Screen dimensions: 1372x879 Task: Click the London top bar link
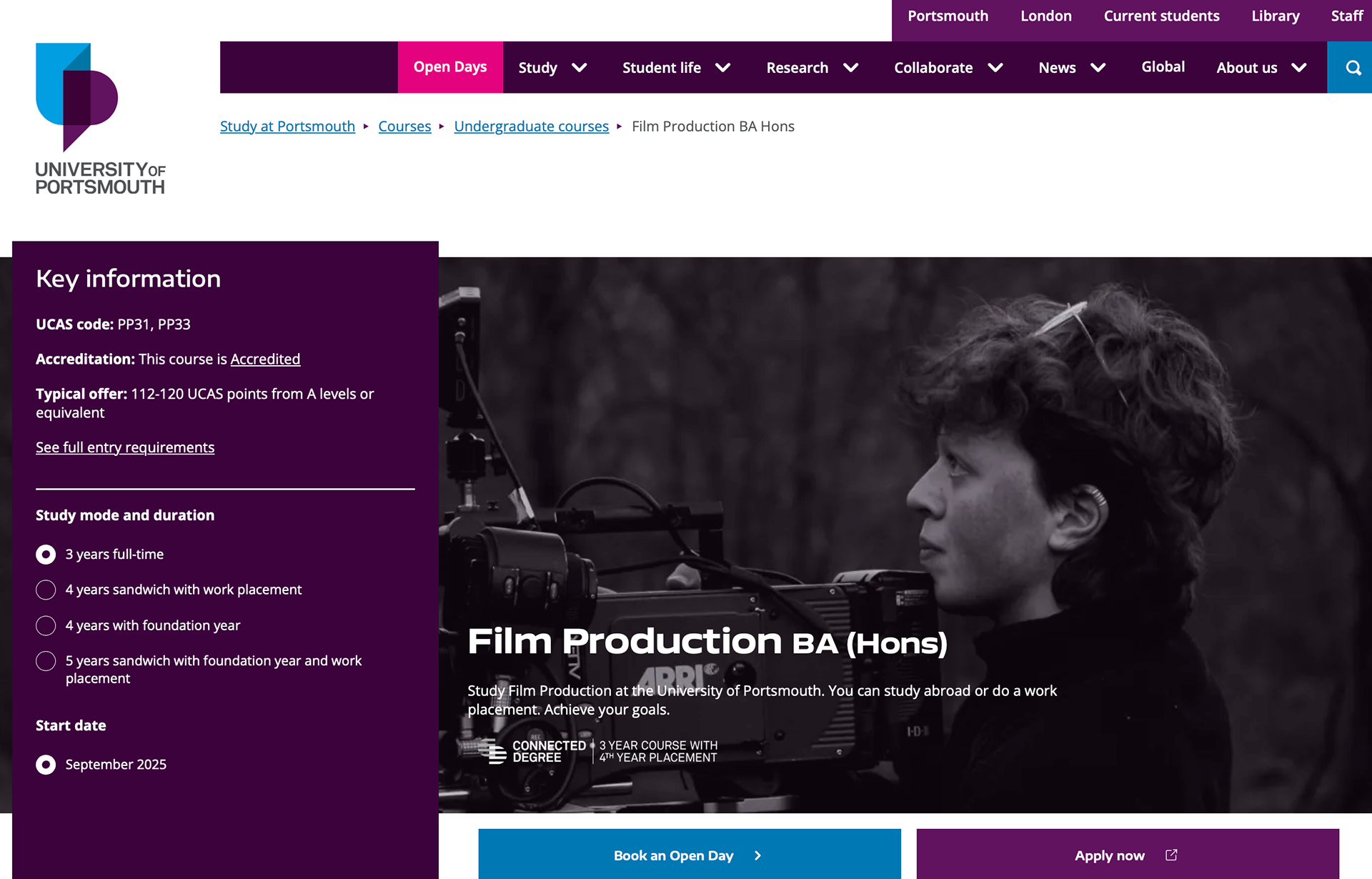[1046, 16]
